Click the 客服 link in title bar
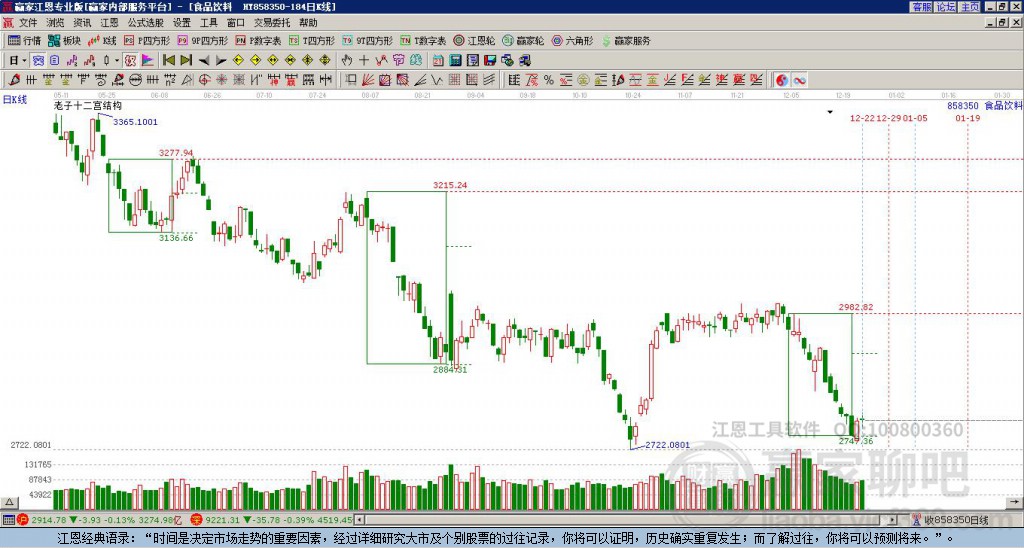The width and height of the screenshot is (1024, 548). [922, 7]
